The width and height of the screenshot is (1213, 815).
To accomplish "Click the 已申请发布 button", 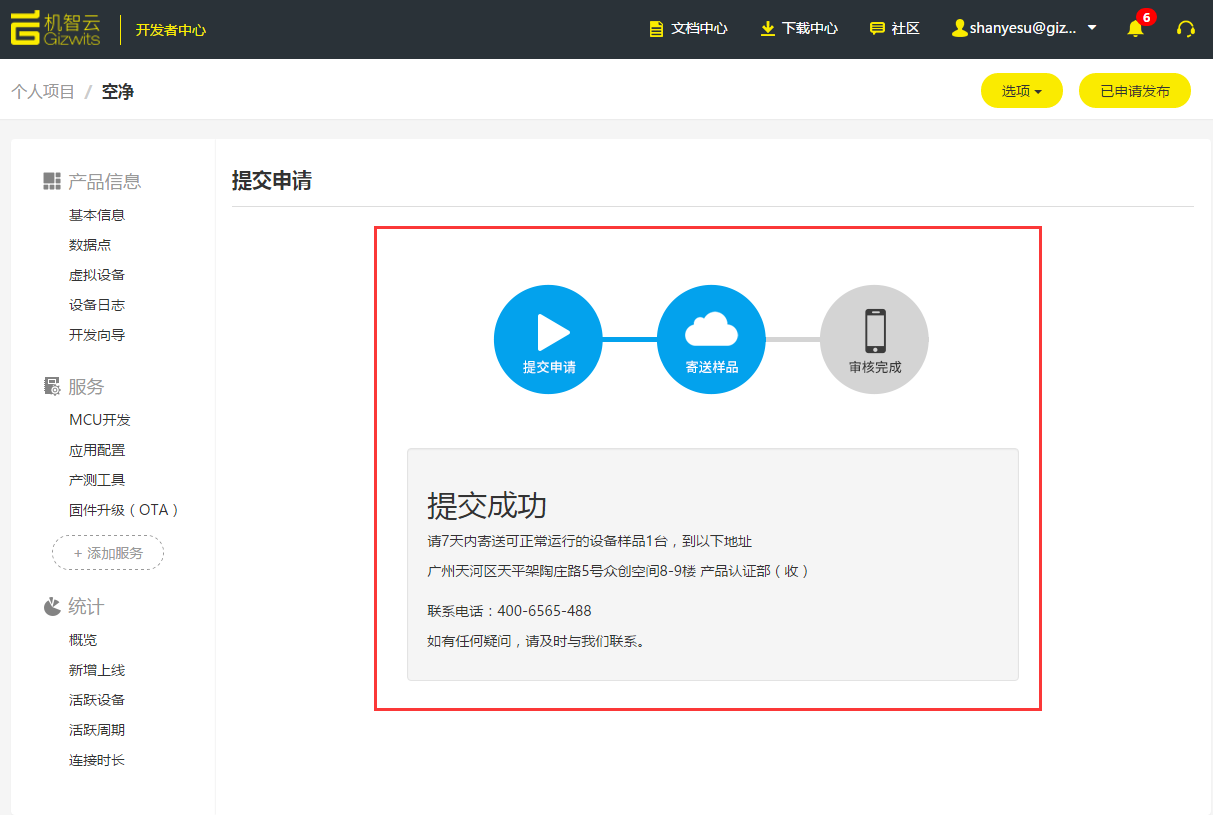I will [1134, 91].
